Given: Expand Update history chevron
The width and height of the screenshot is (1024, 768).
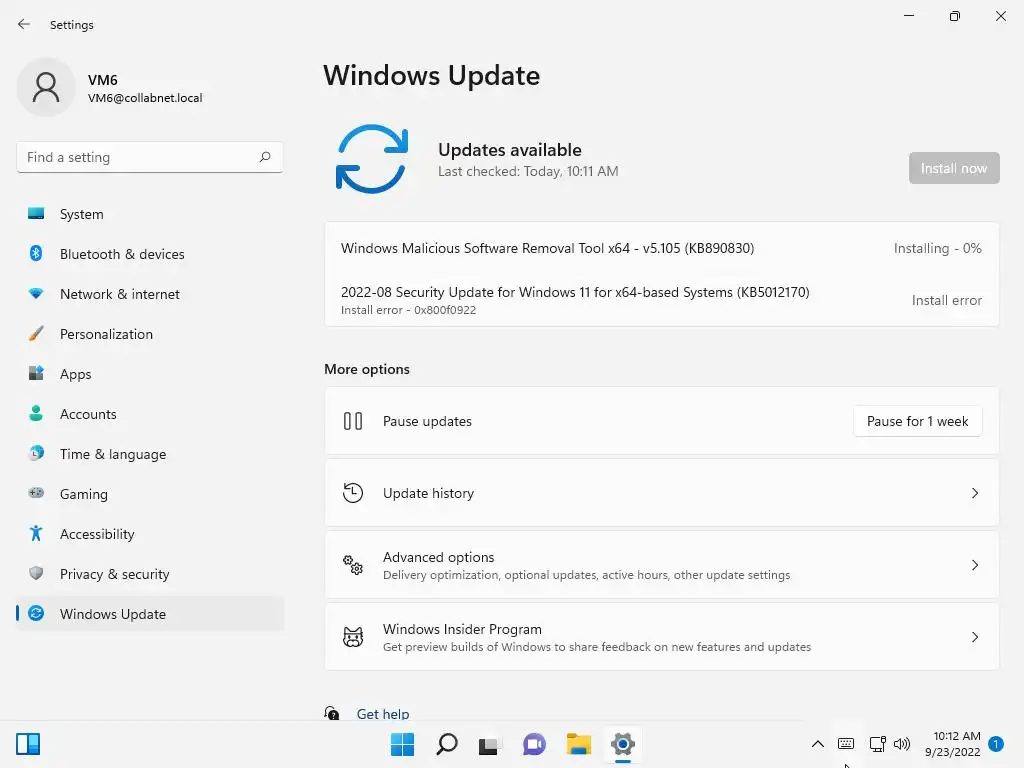Looking at the screenshot, I should coord(974,493).
